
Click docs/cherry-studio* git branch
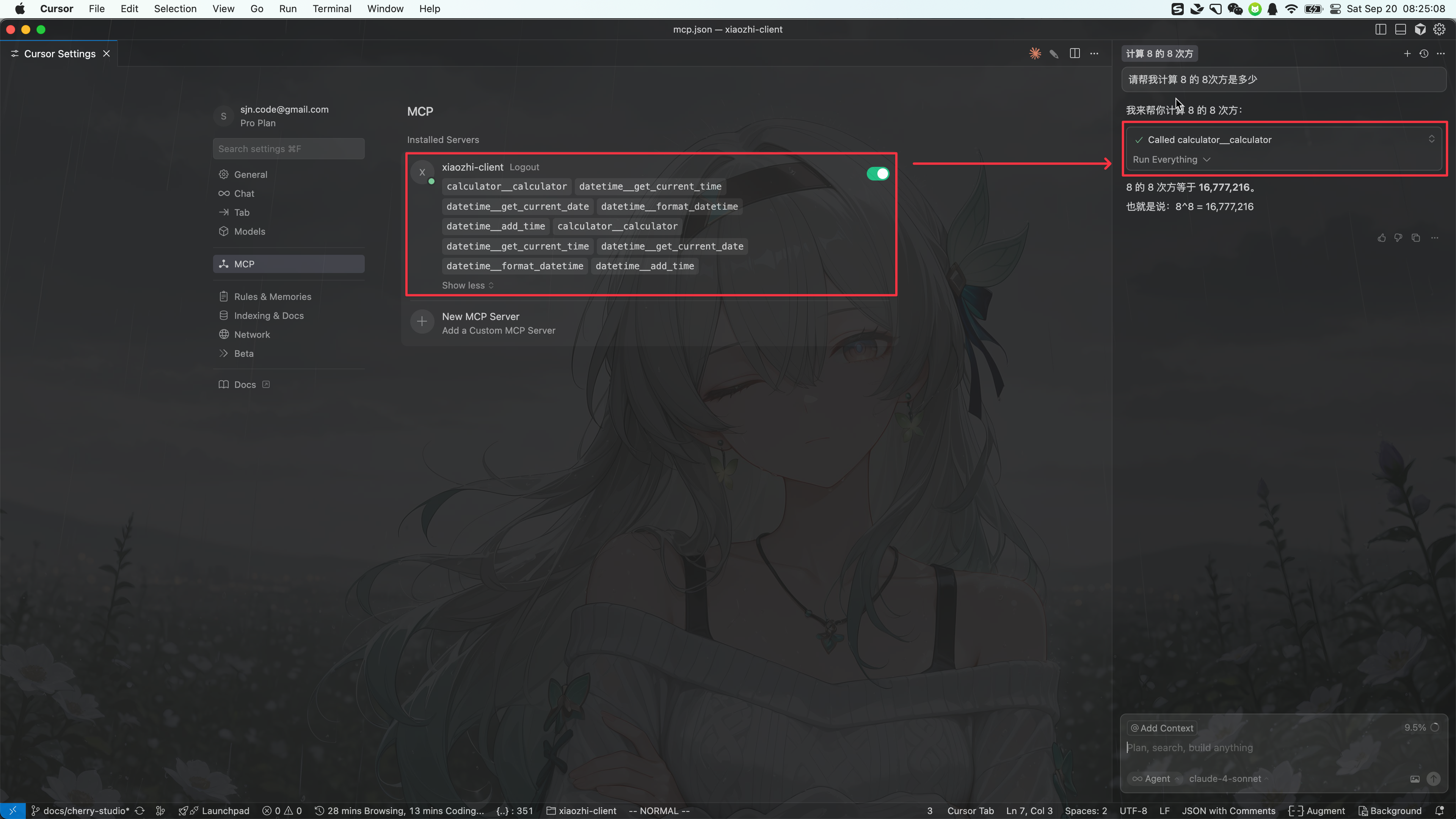80,811
